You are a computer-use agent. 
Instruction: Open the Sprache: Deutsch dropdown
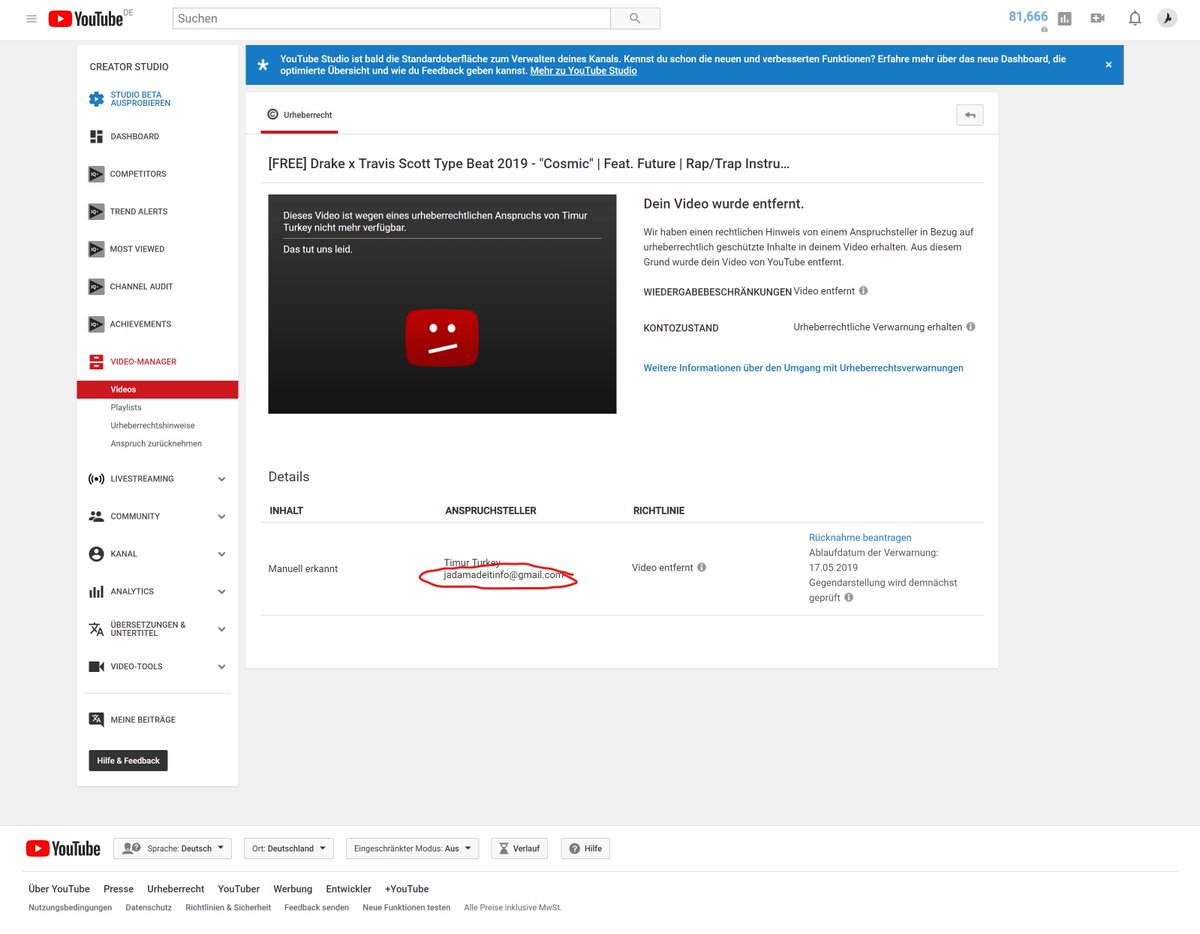tap(172, 848)
